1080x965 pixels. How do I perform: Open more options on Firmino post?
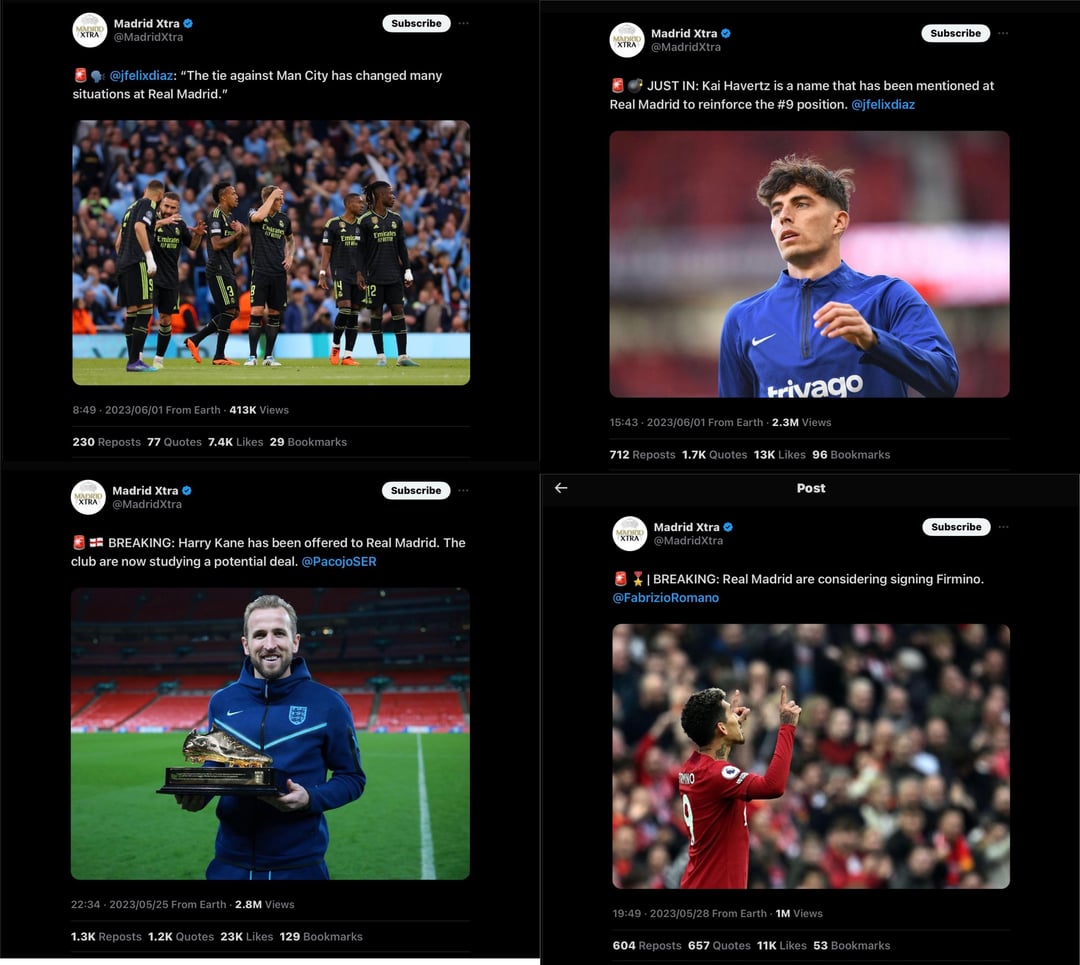[1003, 527]
